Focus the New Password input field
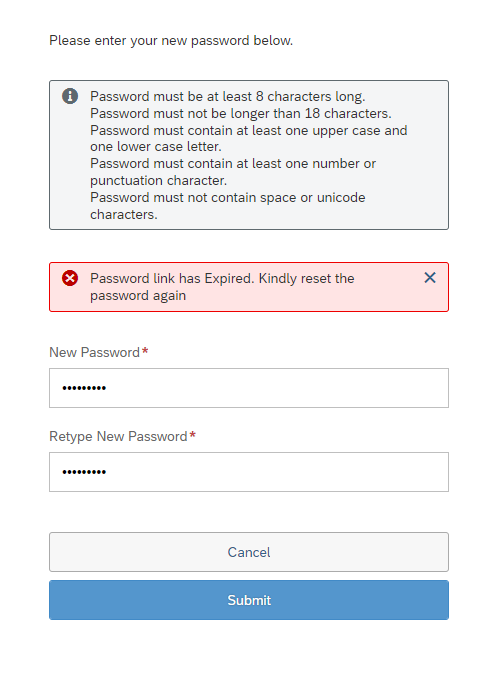Screen dimensions: 501x697 coord(249,388)
